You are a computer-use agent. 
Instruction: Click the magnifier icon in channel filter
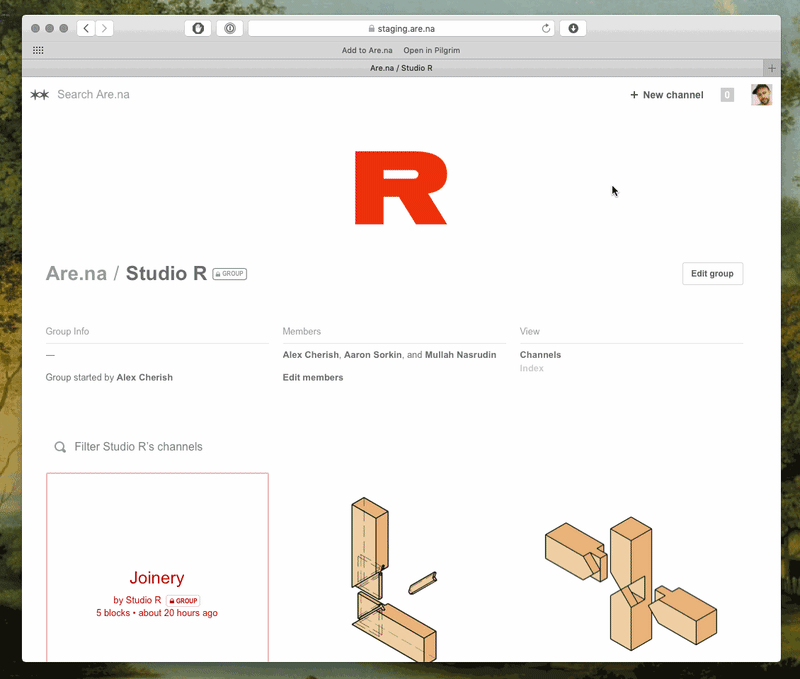pyautogui.click(x=60, y=447)
